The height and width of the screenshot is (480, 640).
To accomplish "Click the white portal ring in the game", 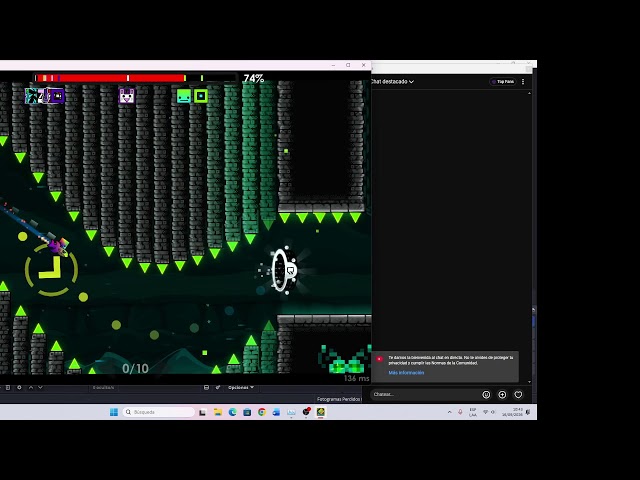I will [282, 270].
